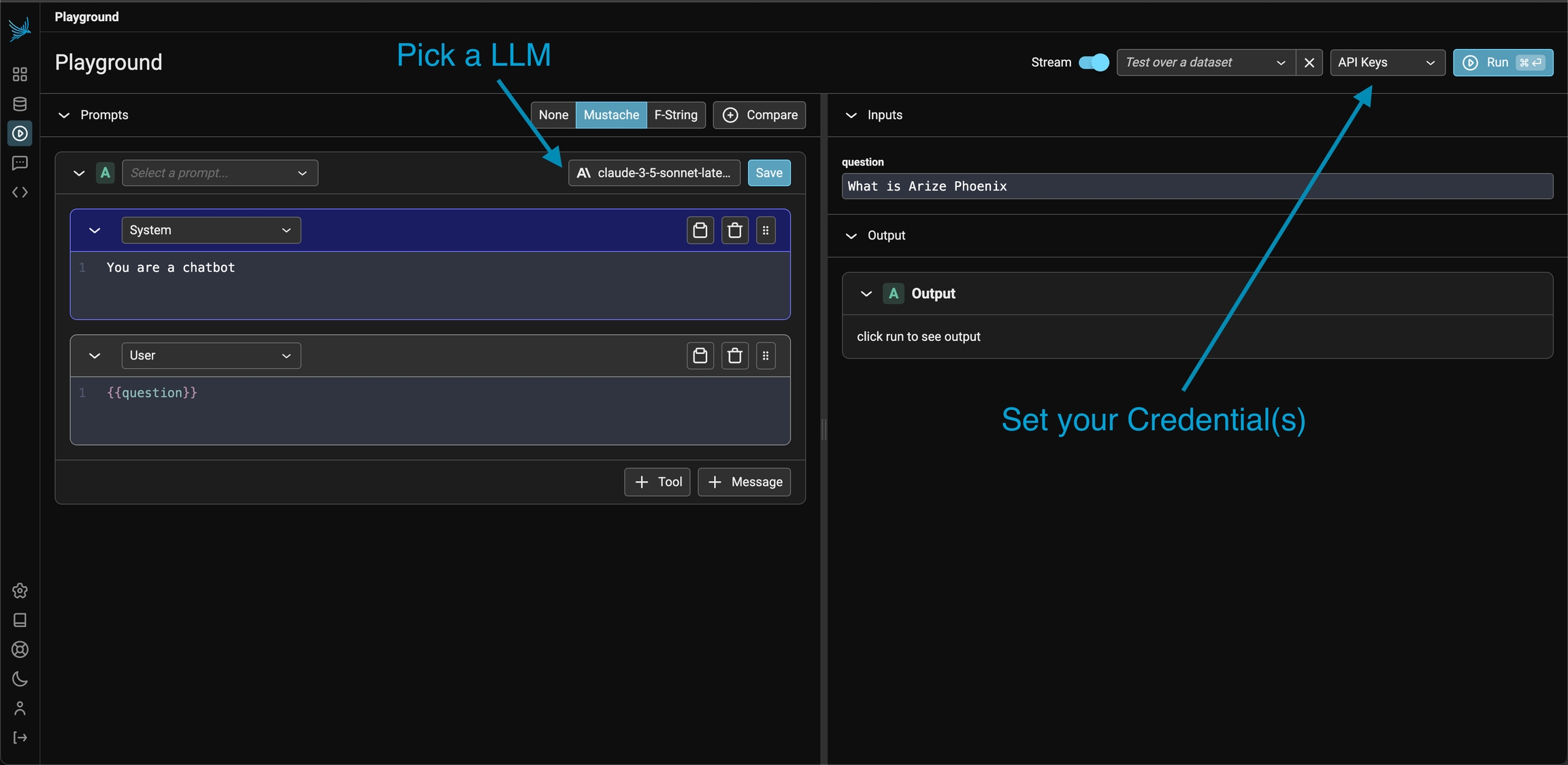Open the Settings gear icon in sidebar
Screen dimensions: 1568x765
pos(20,591)
